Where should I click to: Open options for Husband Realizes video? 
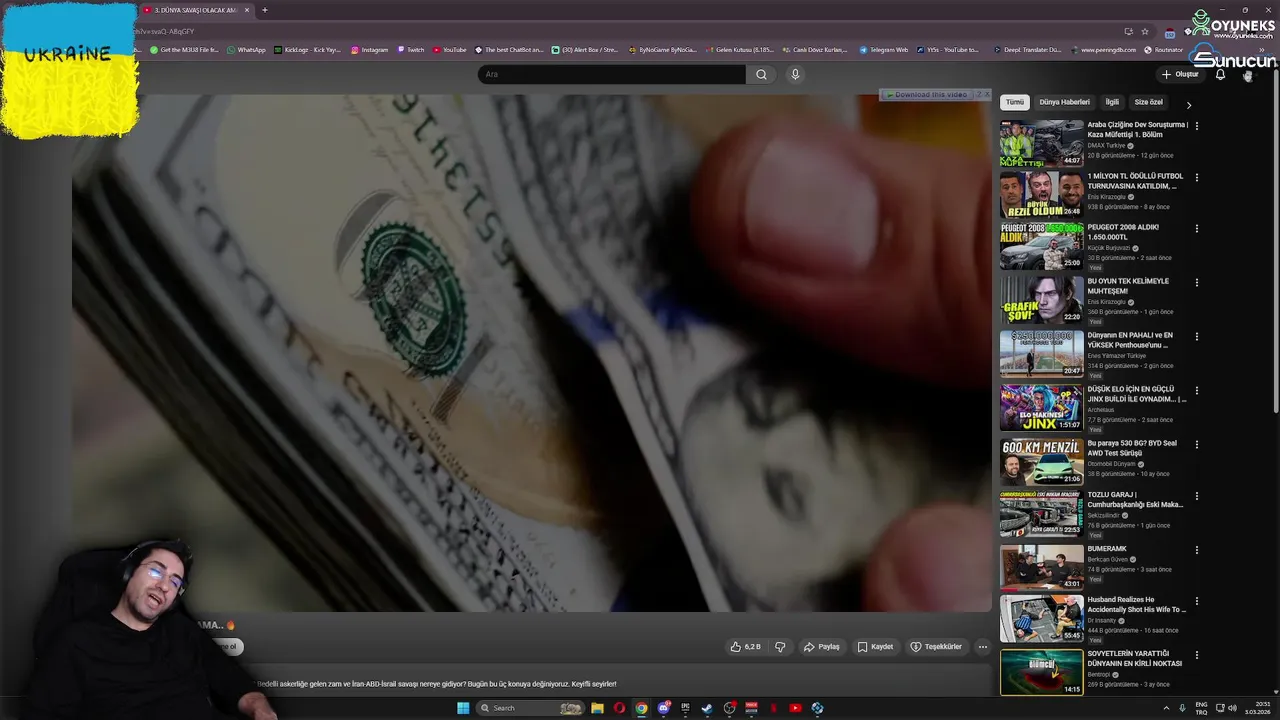coord(1196,601)
